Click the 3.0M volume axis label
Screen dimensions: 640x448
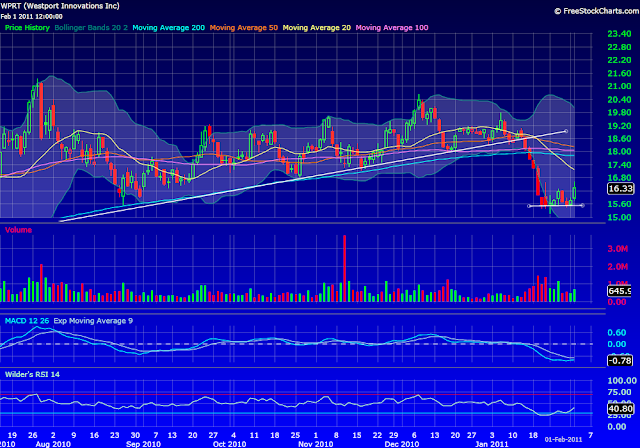coord(618,249)
